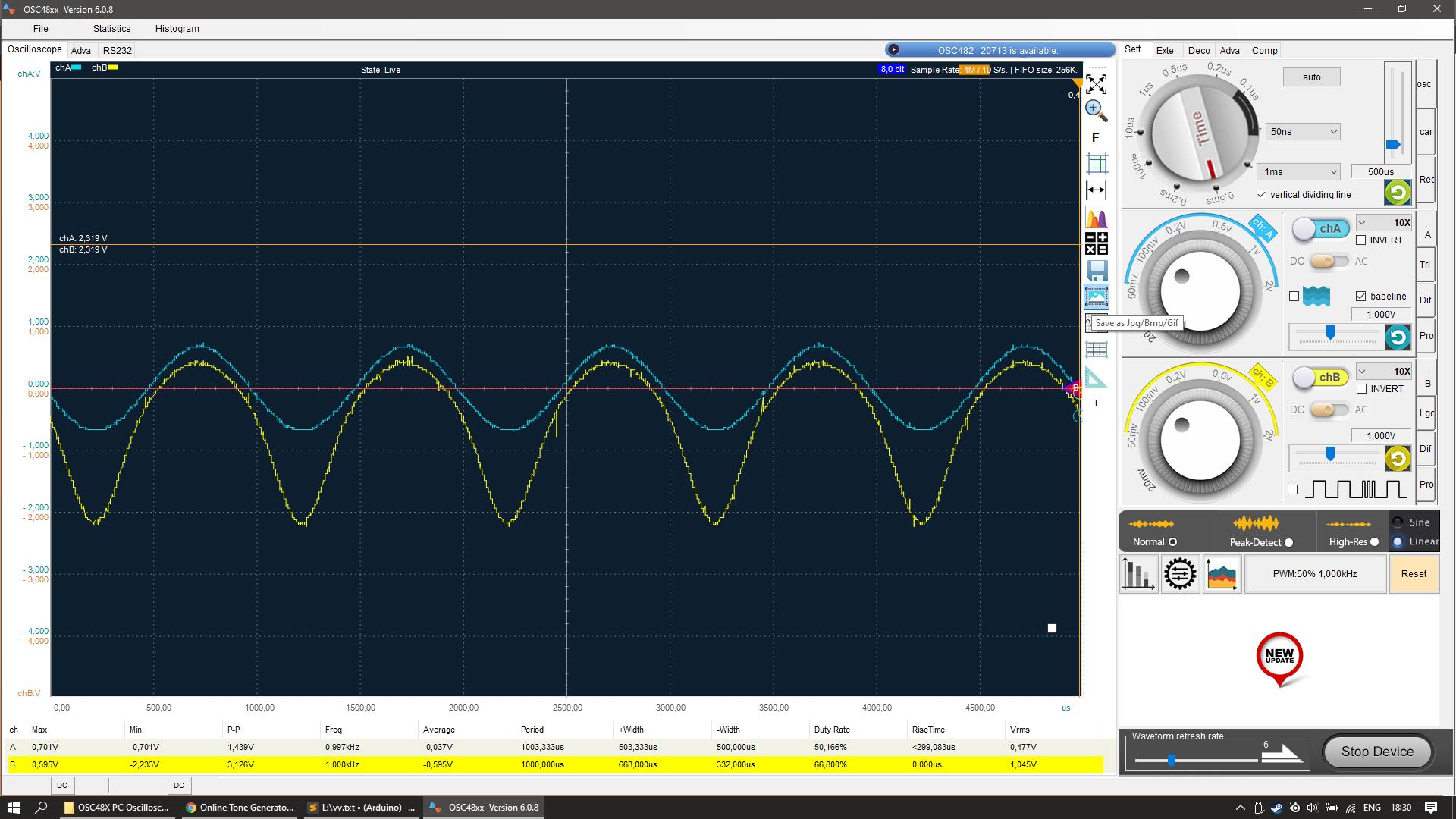Click yellow channel B reset arrow
The width and height of the screenshot is (1456, 819).
(1398, 458)
